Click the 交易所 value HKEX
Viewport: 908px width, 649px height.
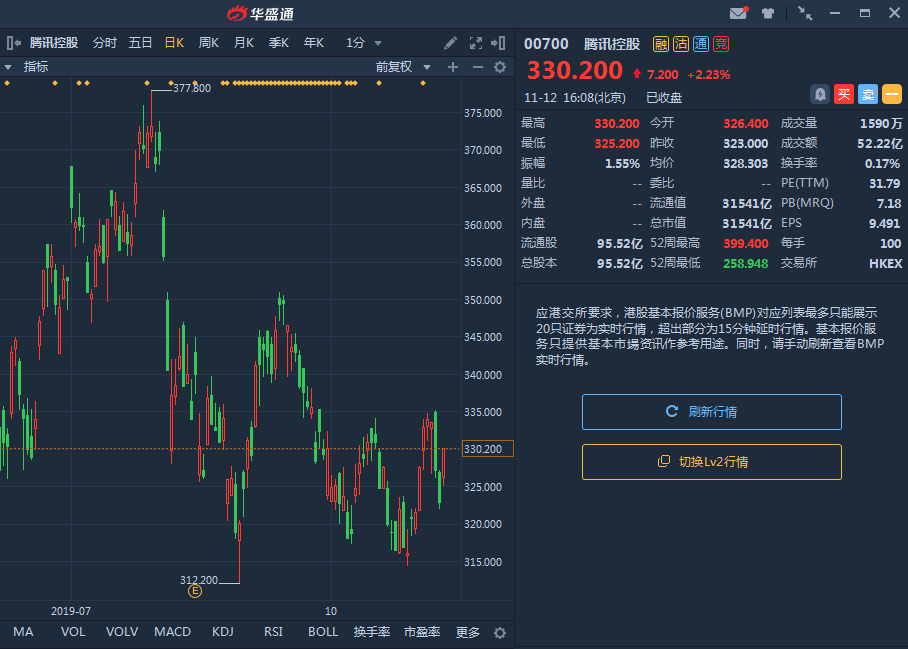[x=885, y=264]
